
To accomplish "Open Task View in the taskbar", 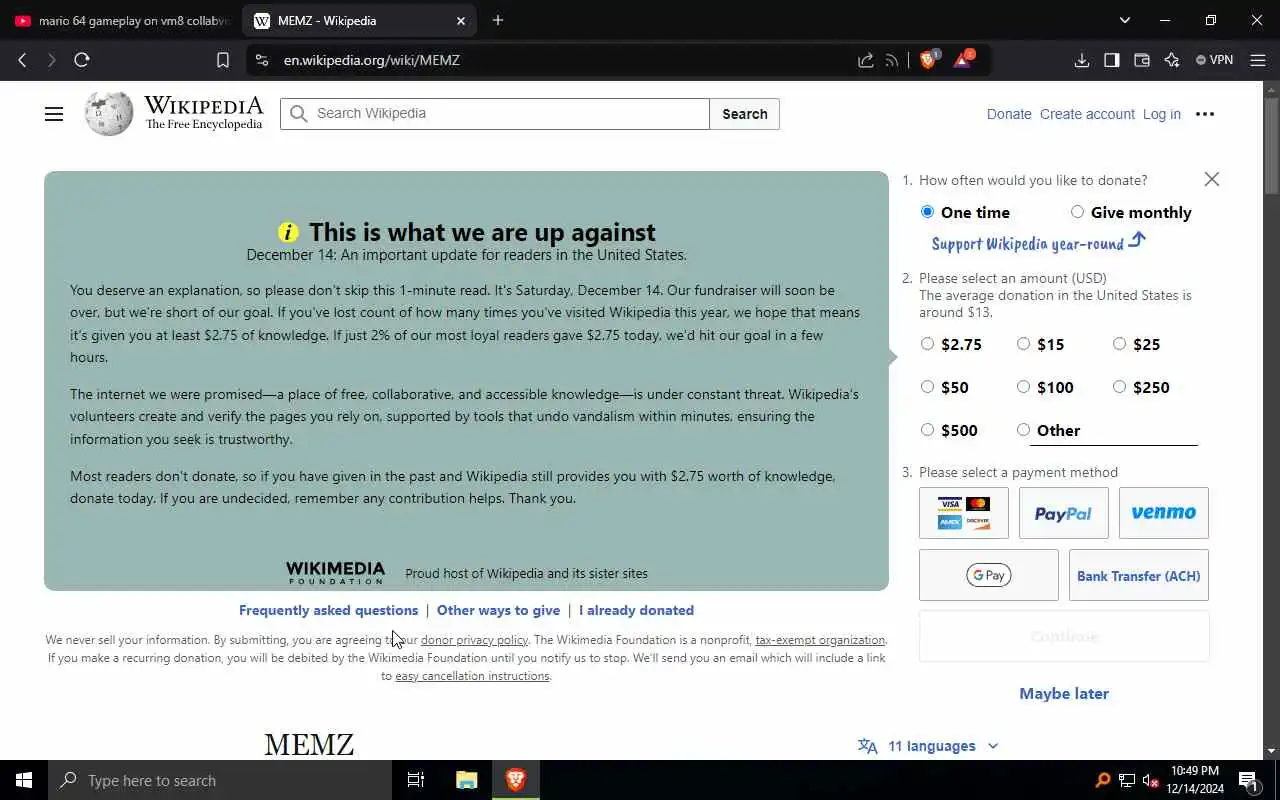I will (x=416, y=780).
